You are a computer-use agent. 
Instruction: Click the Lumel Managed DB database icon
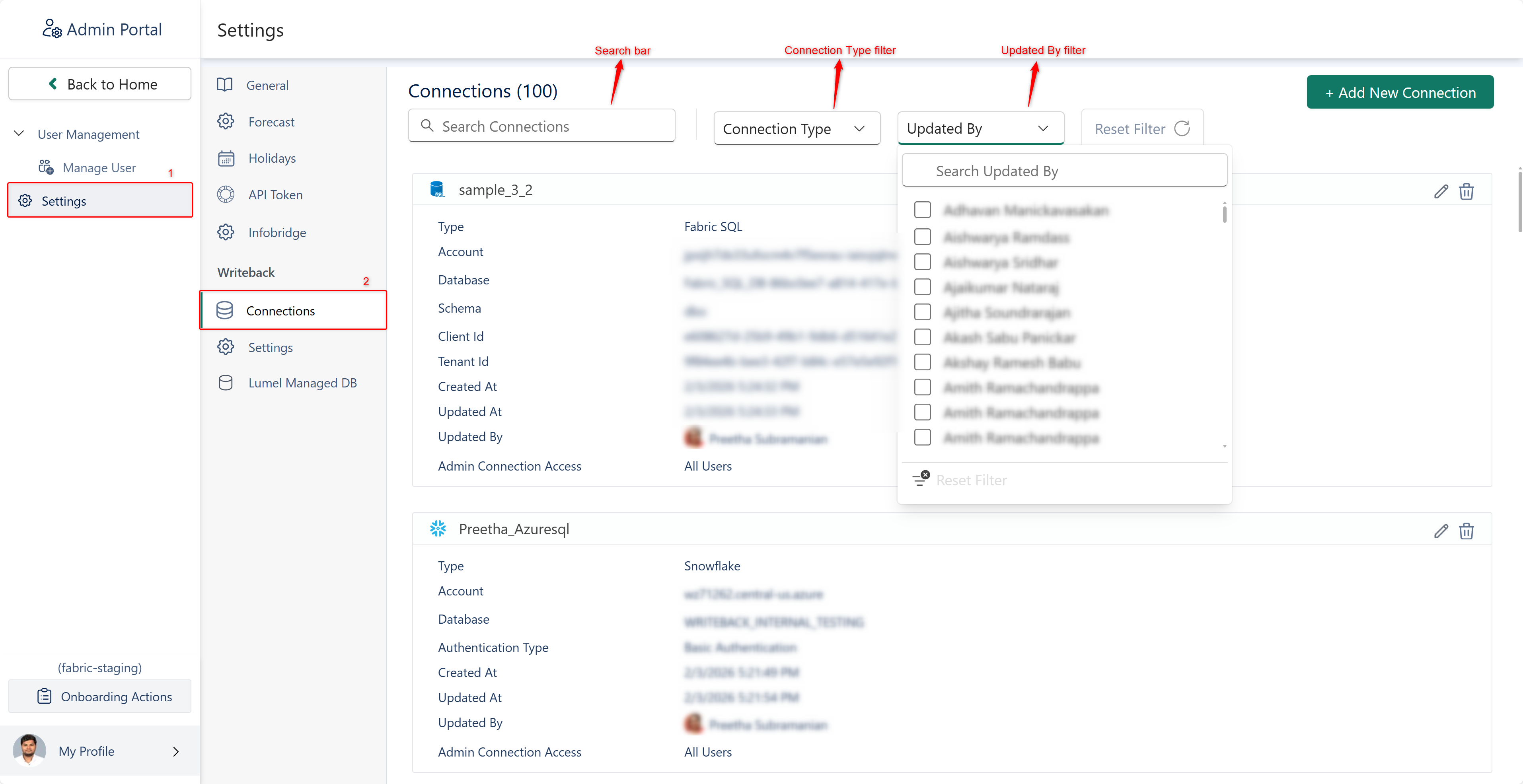tap(225, 383)
